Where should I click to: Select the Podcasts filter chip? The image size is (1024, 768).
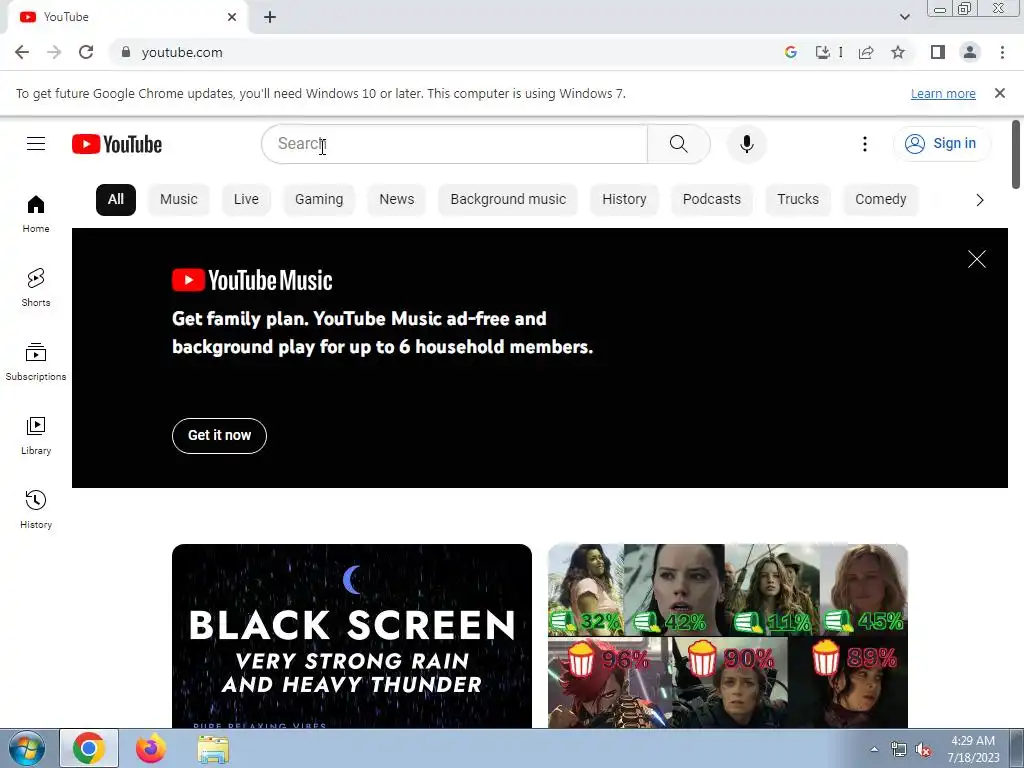(x=712, y=199)
